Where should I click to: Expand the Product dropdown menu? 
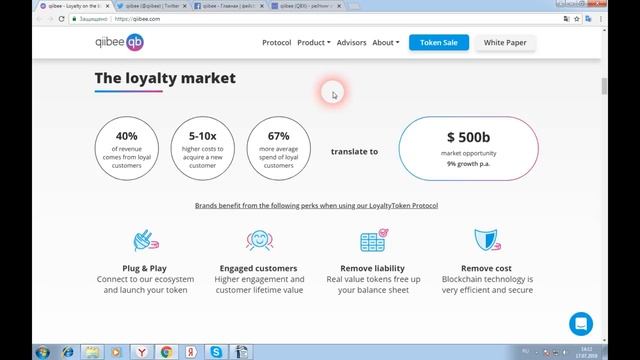pyautogui.click(x=314, y=42)
